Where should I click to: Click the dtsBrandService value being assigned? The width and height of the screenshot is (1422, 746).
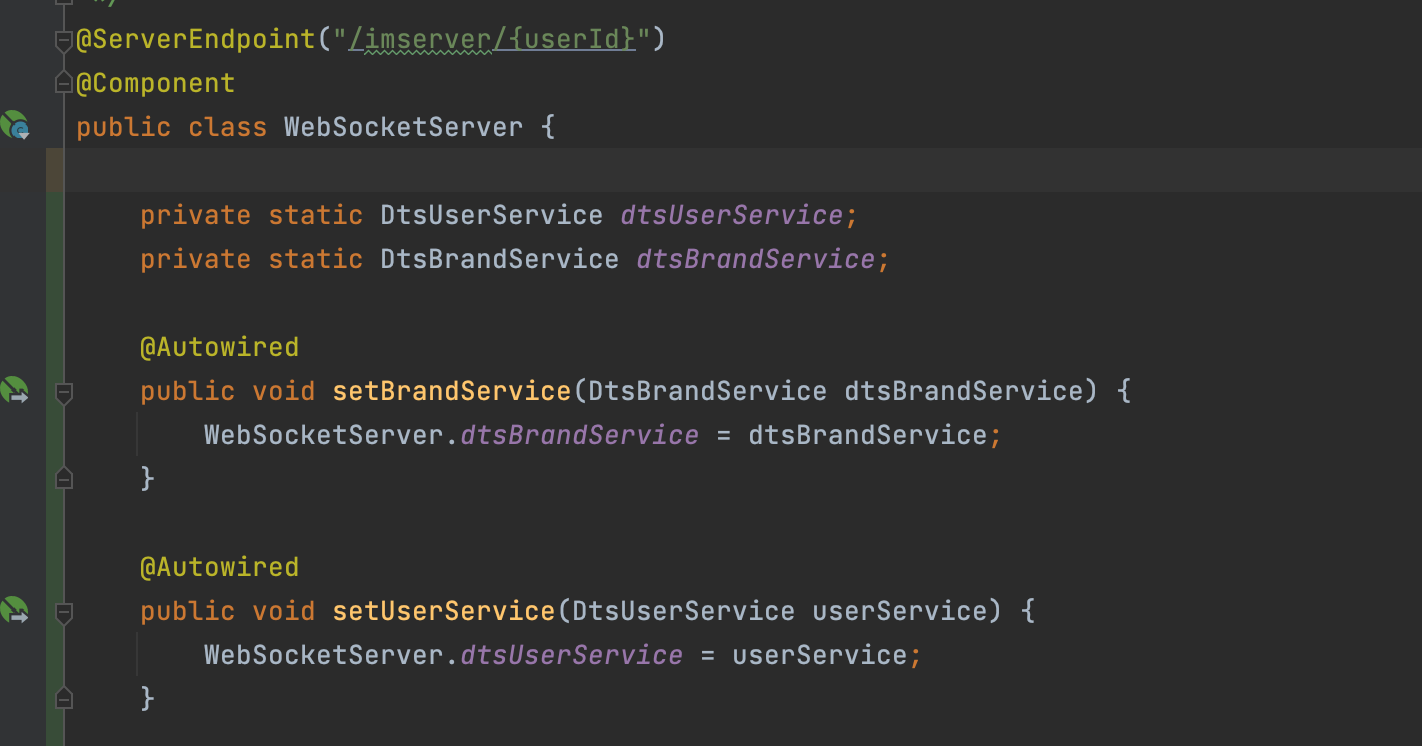867,435
